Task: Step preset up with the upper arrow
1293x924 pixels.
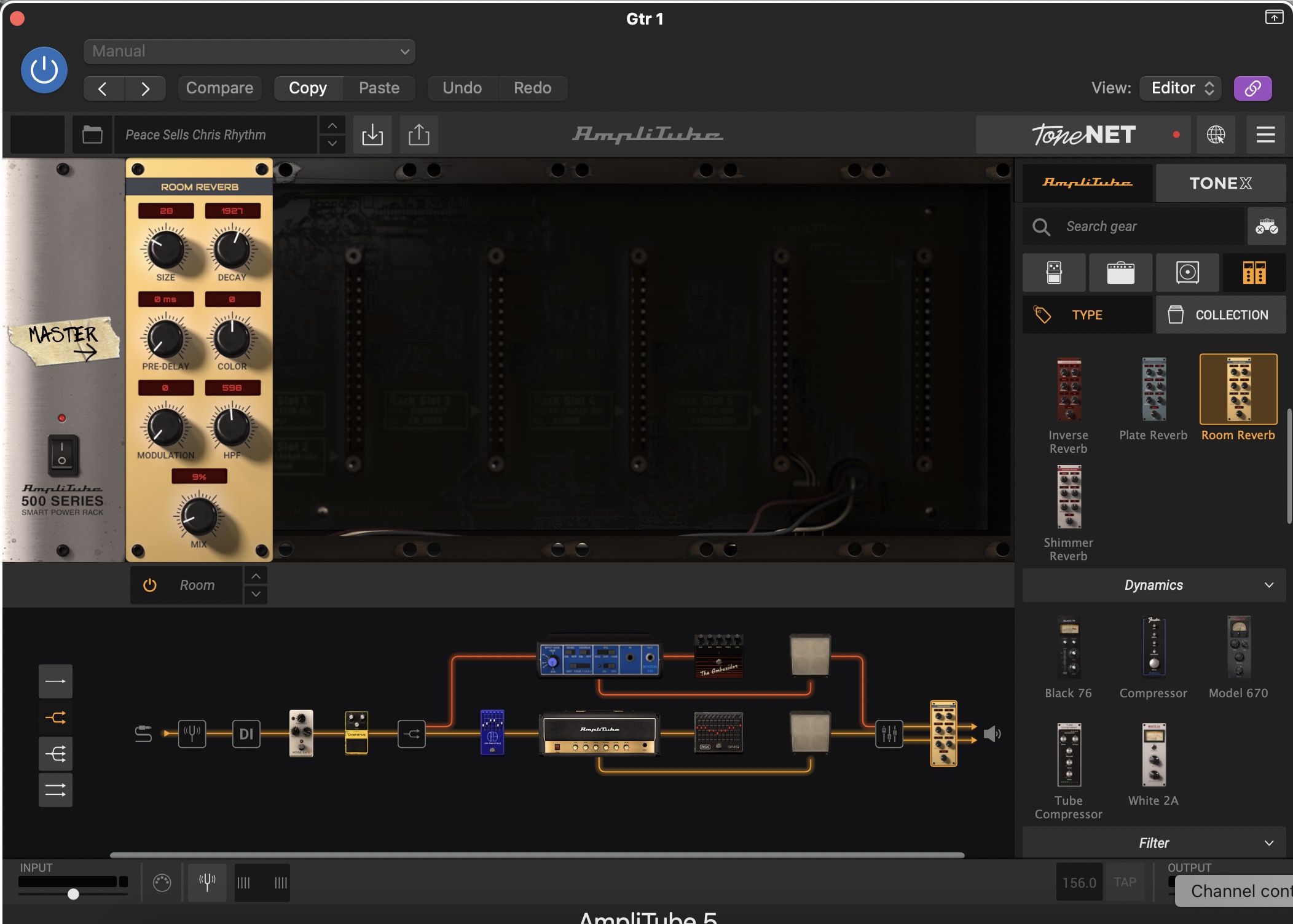Action: tap(332, 126)
